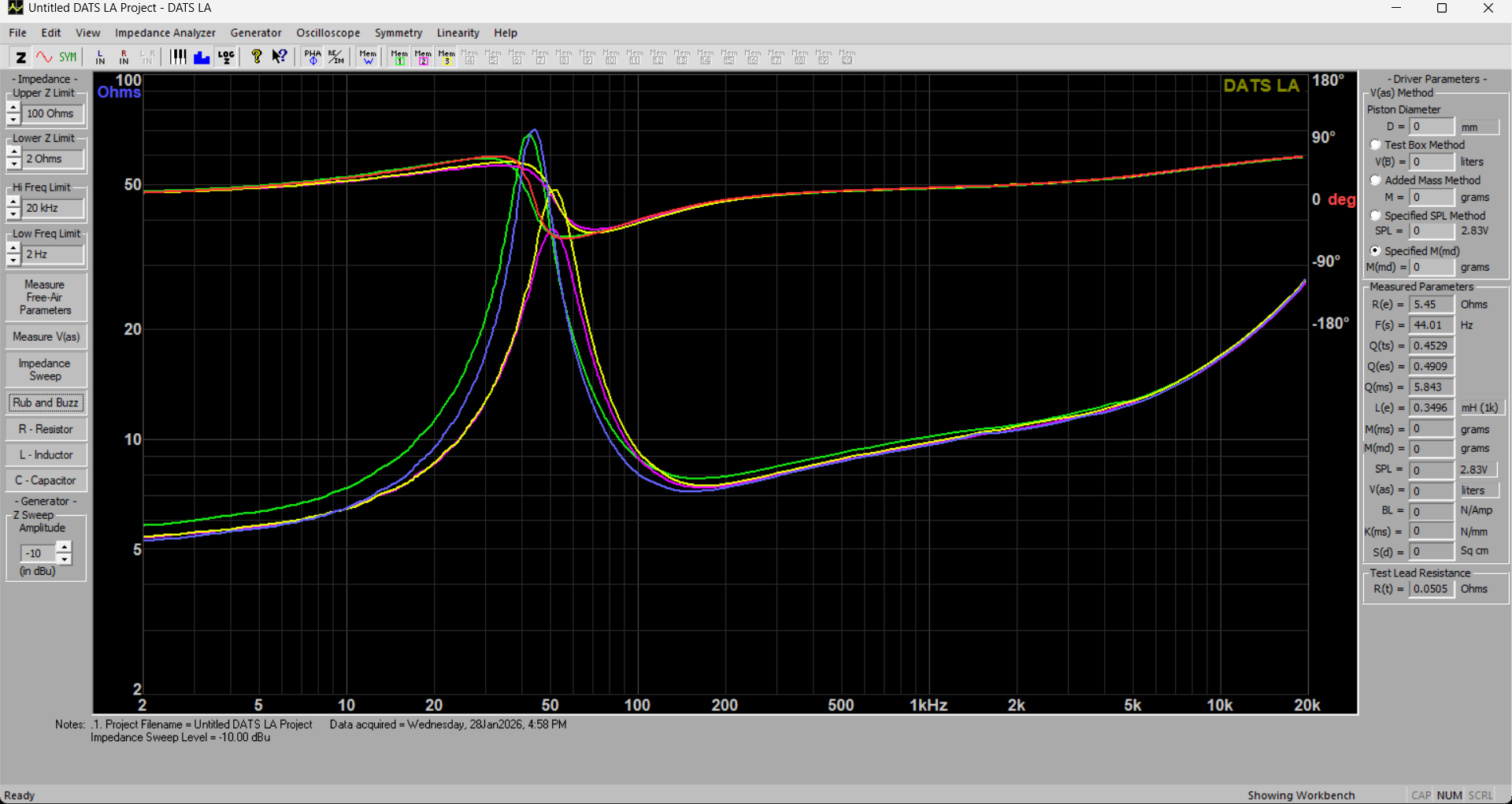Click the Piston Diameter D input field

click(1431, 127)
